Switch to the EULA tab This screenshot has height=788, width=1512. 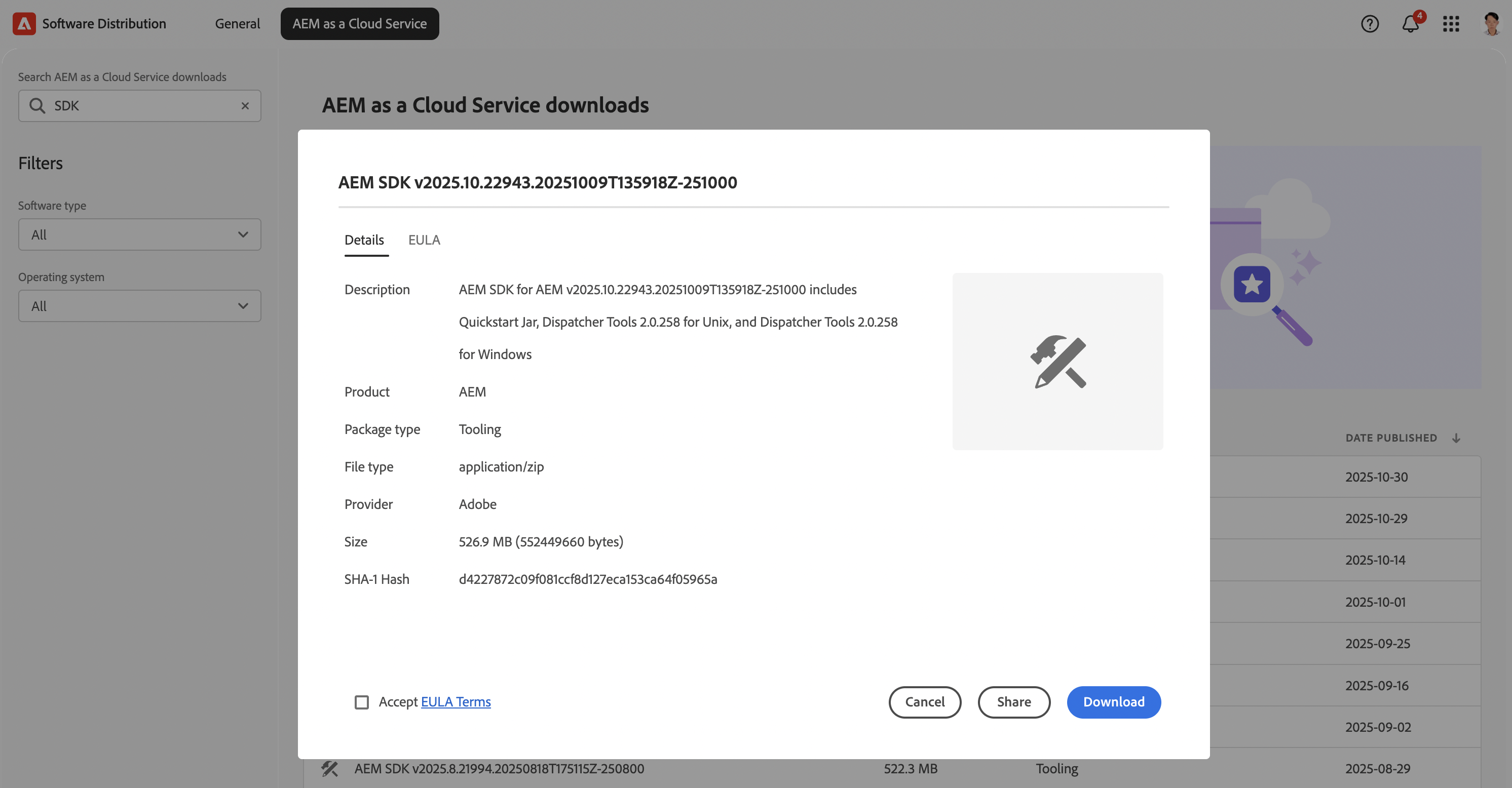424,240
